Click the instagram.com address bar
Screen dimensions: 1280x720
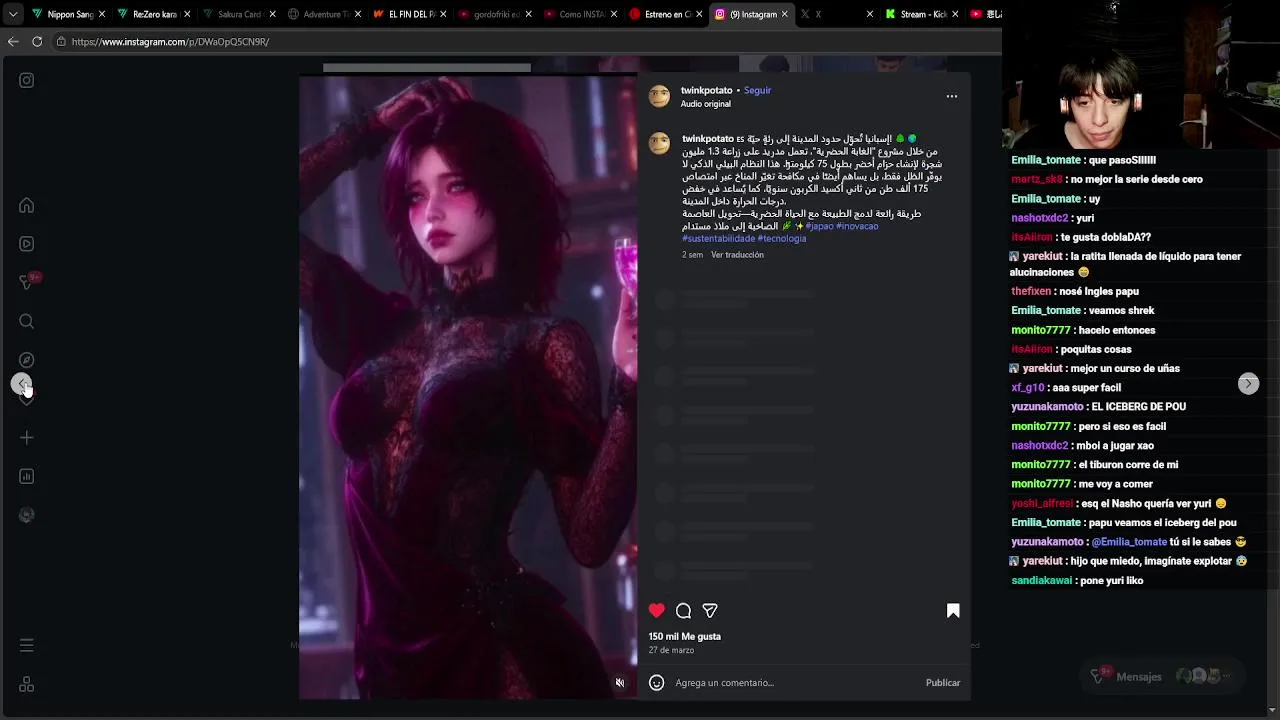click(525, 42)
